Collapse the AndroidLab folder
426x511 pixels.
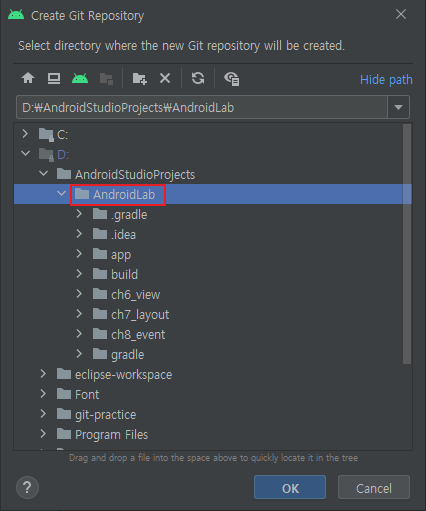[61, 193]
